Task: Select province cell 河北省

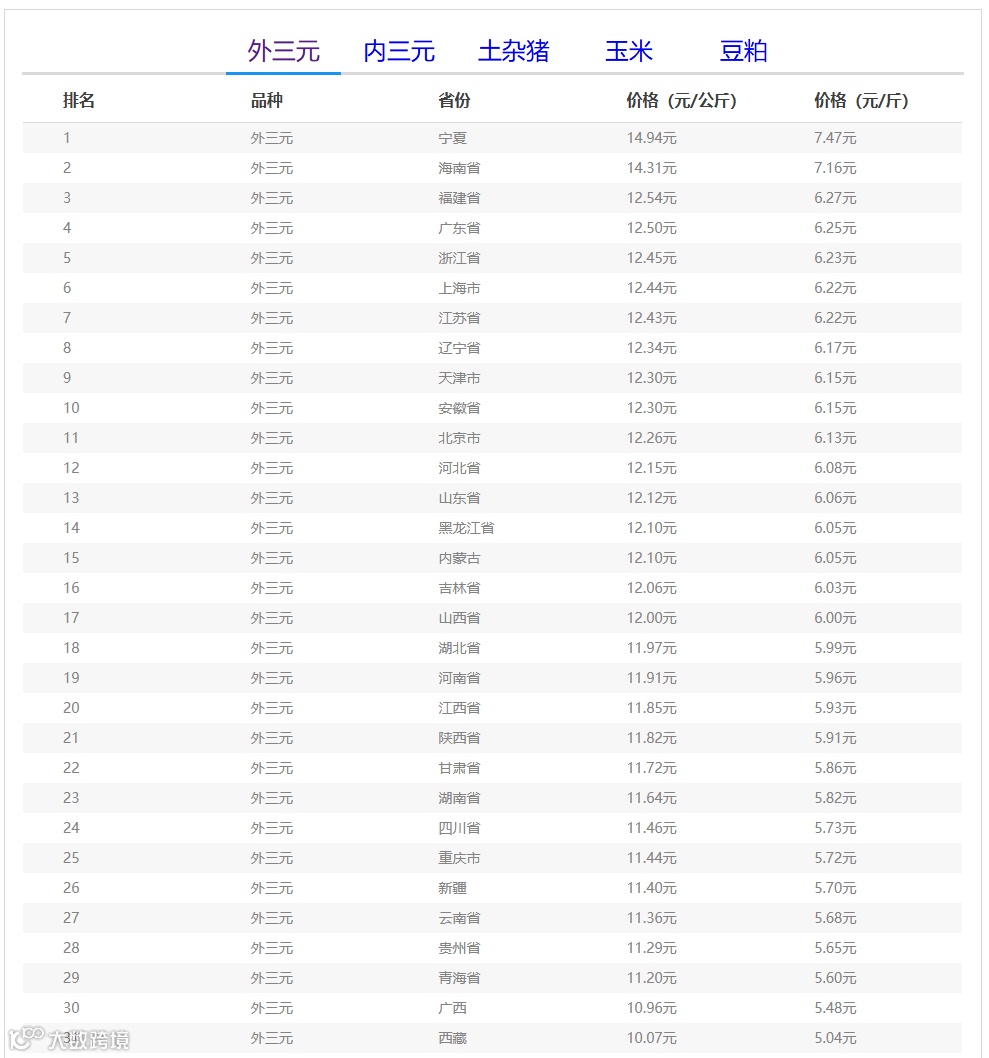Action: pos(459,468)
